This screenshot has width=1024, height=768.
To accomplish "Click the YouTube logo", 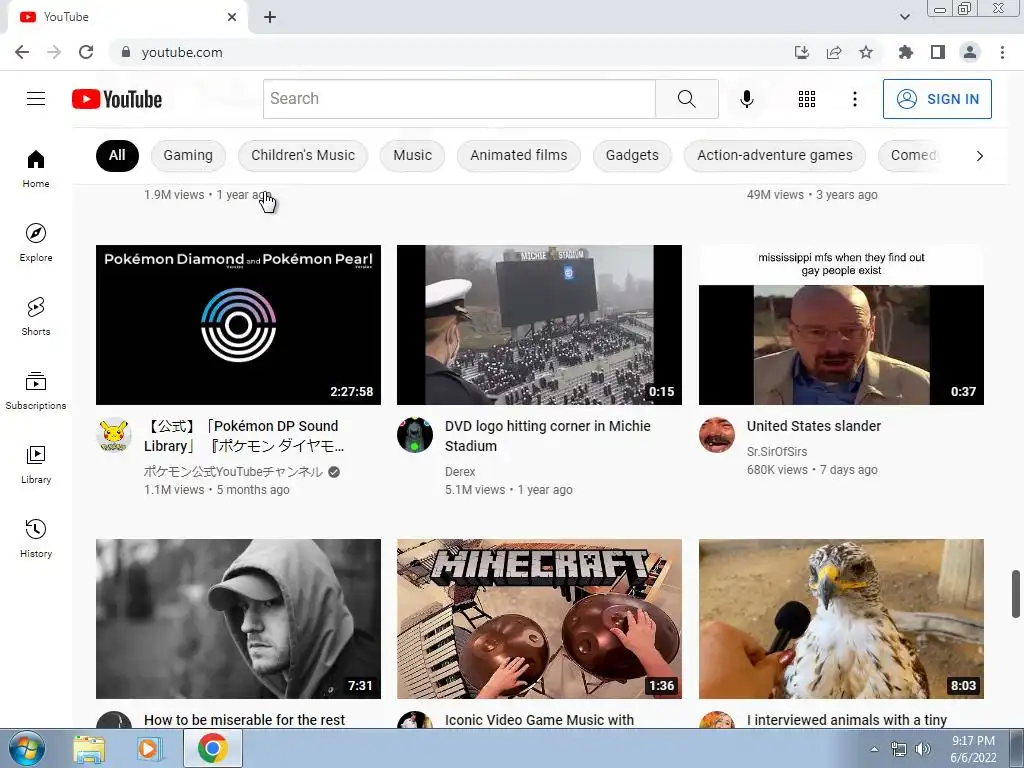I will (117, 99).
